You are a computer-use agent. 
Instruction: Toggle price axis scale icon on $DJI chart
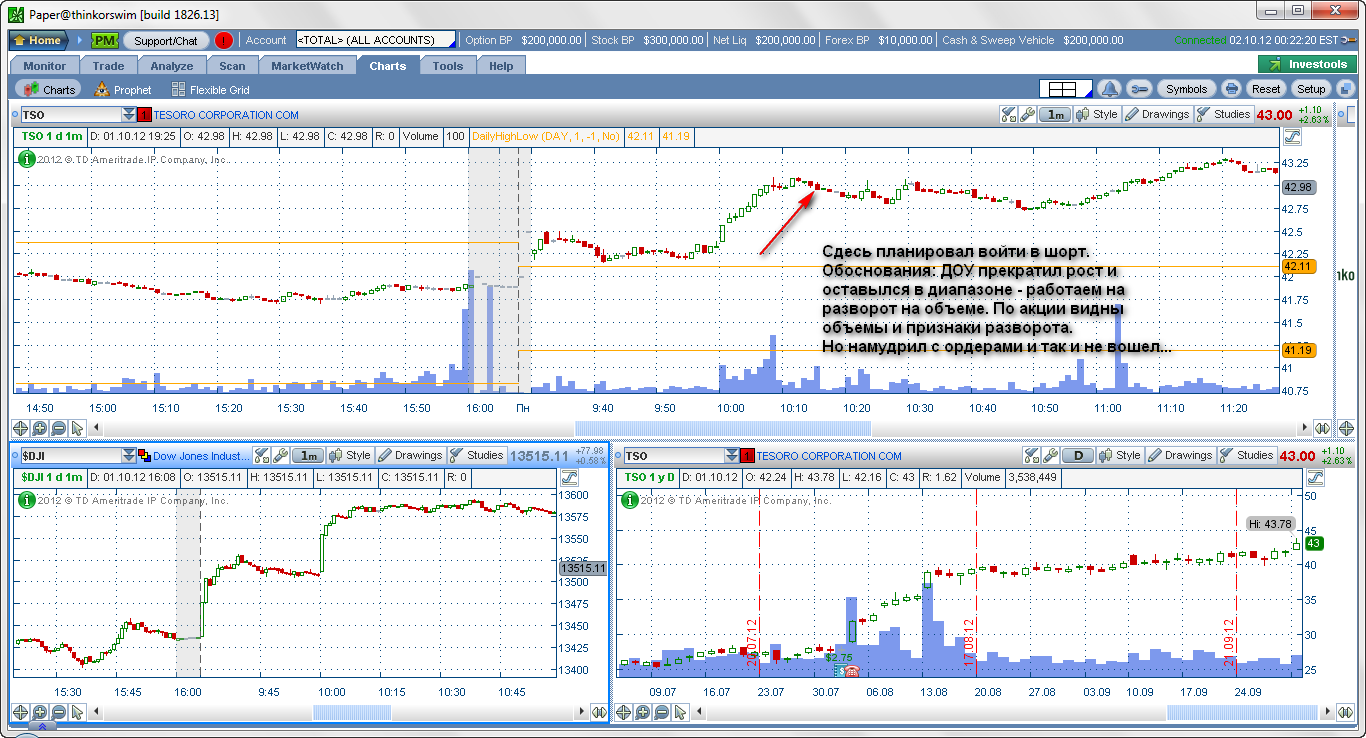[570, 477]
